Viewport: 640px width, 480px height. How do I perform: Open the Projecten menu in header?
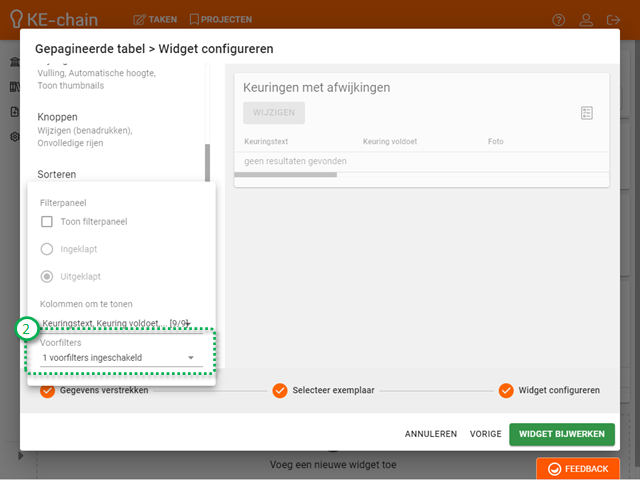[x=220, y=19]
